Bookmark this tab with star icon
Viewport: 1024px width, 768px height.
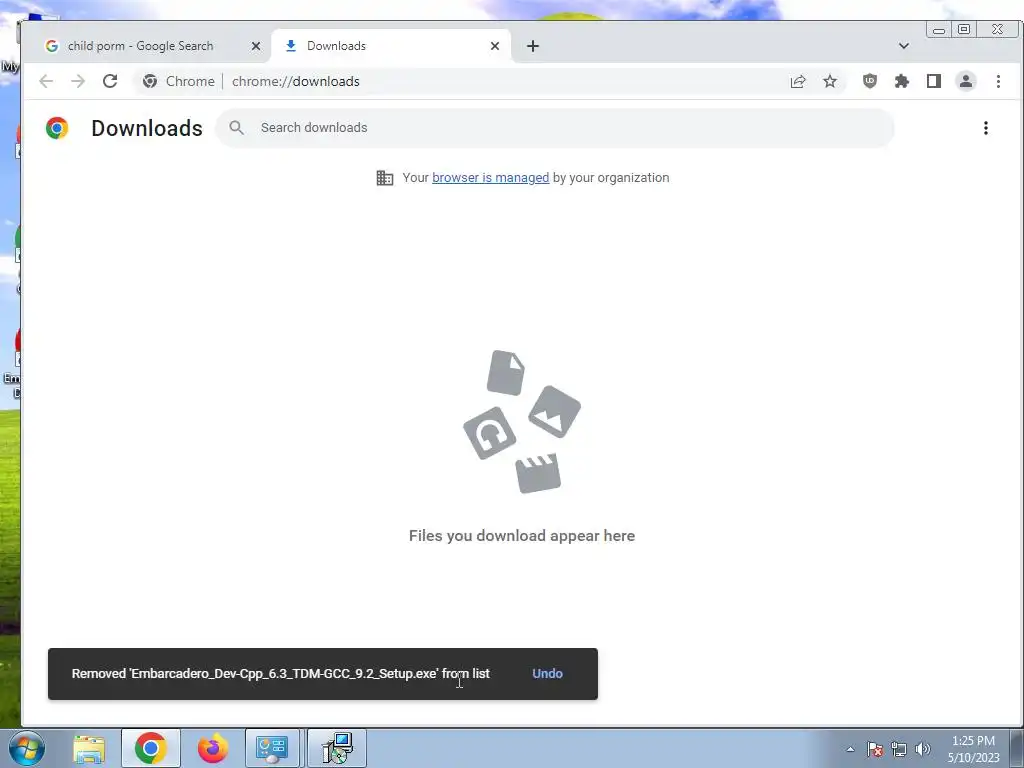point(830,81)
